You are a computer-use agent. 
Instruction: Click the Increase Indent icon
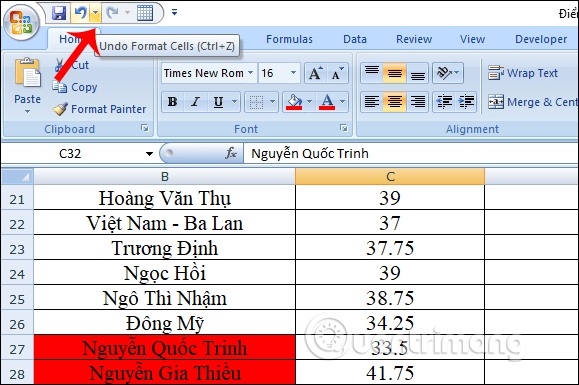[466, 102]
